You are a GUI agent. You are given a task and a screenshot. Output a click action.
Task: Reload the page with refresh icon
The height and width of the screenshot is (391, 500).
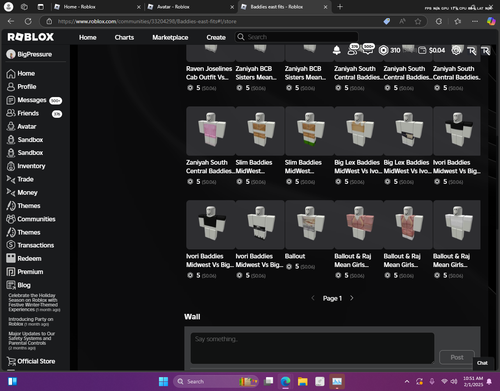(28, 21)
